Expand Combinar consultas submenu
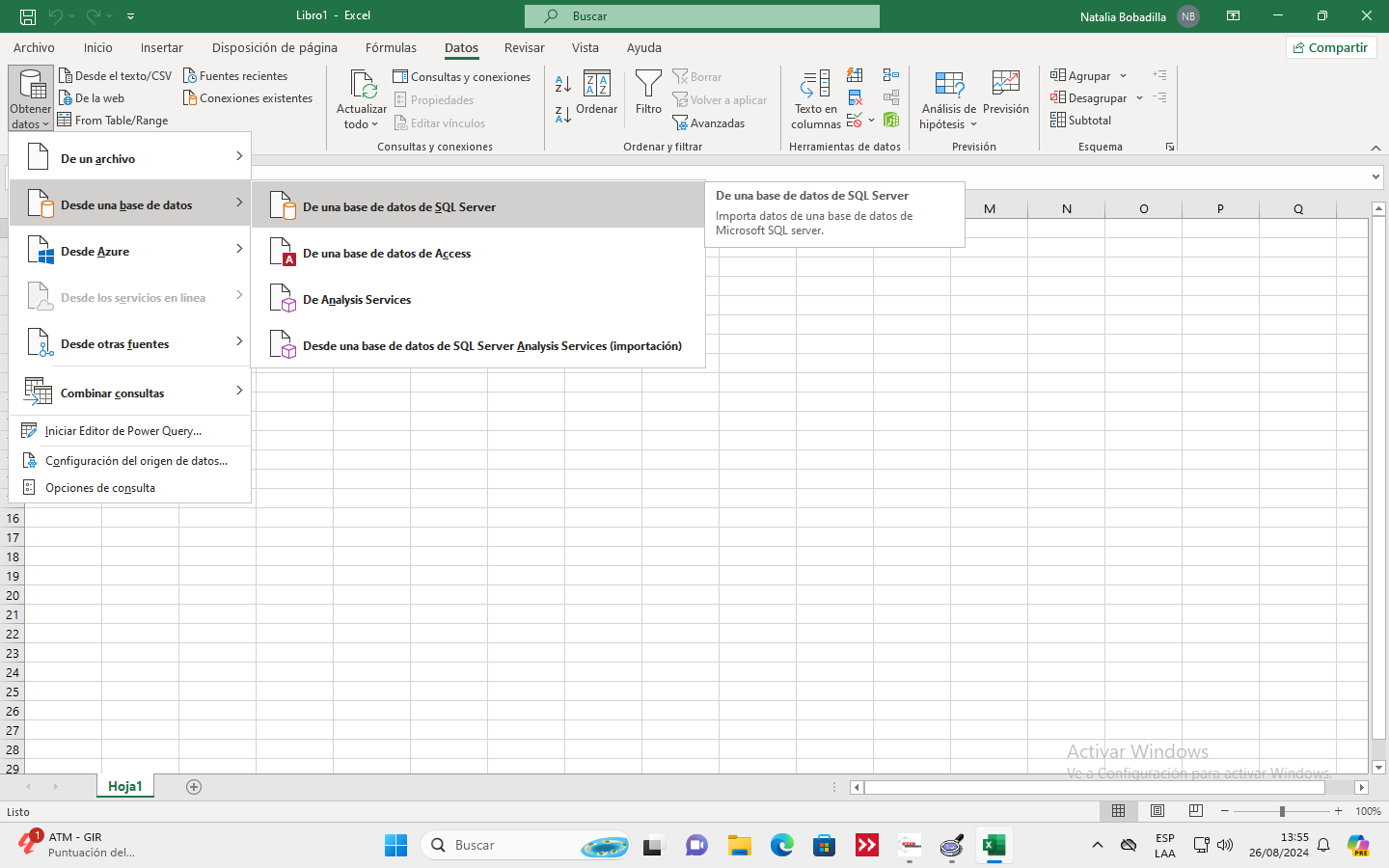This screenshot has width=1389, height=868. [129, 393]
